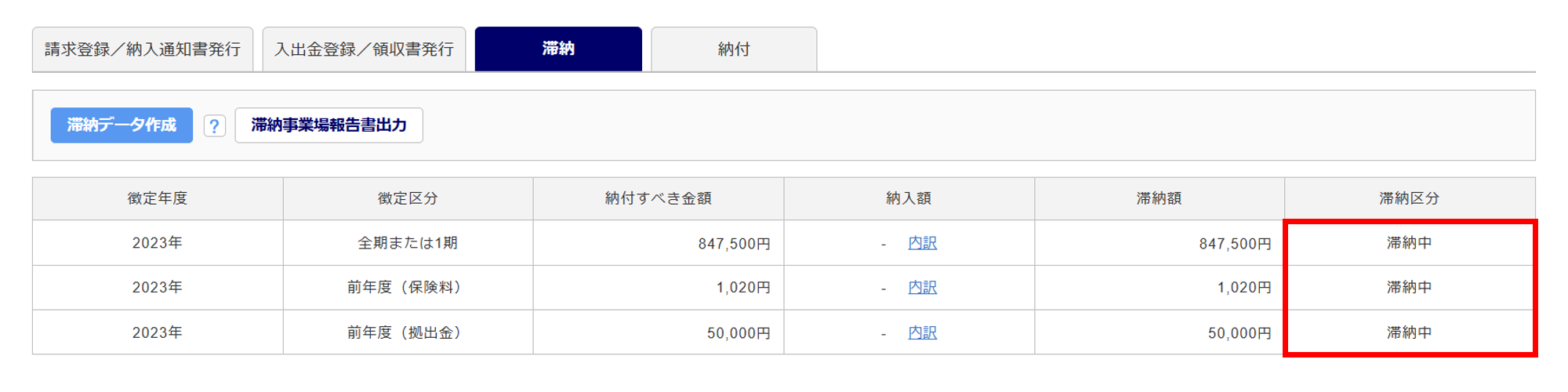The image size is (1568, 392).
Task: Go to the 納付 tab
Action: click(x=734, y=49)
